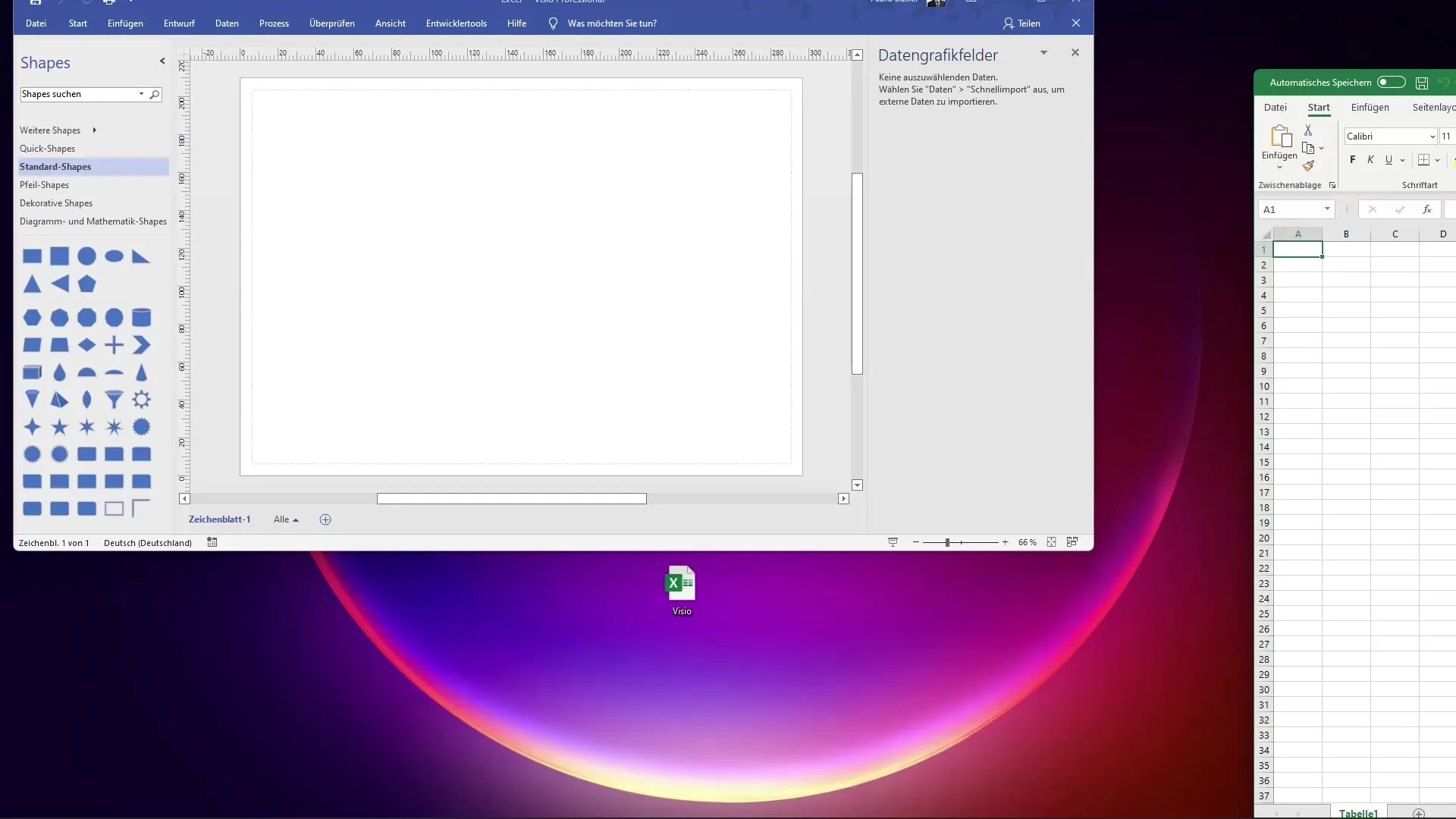Open the Datengrafikfelder pane options dropdown
This screenshot has height=819, width=1456.
(x=1043, y=52)
